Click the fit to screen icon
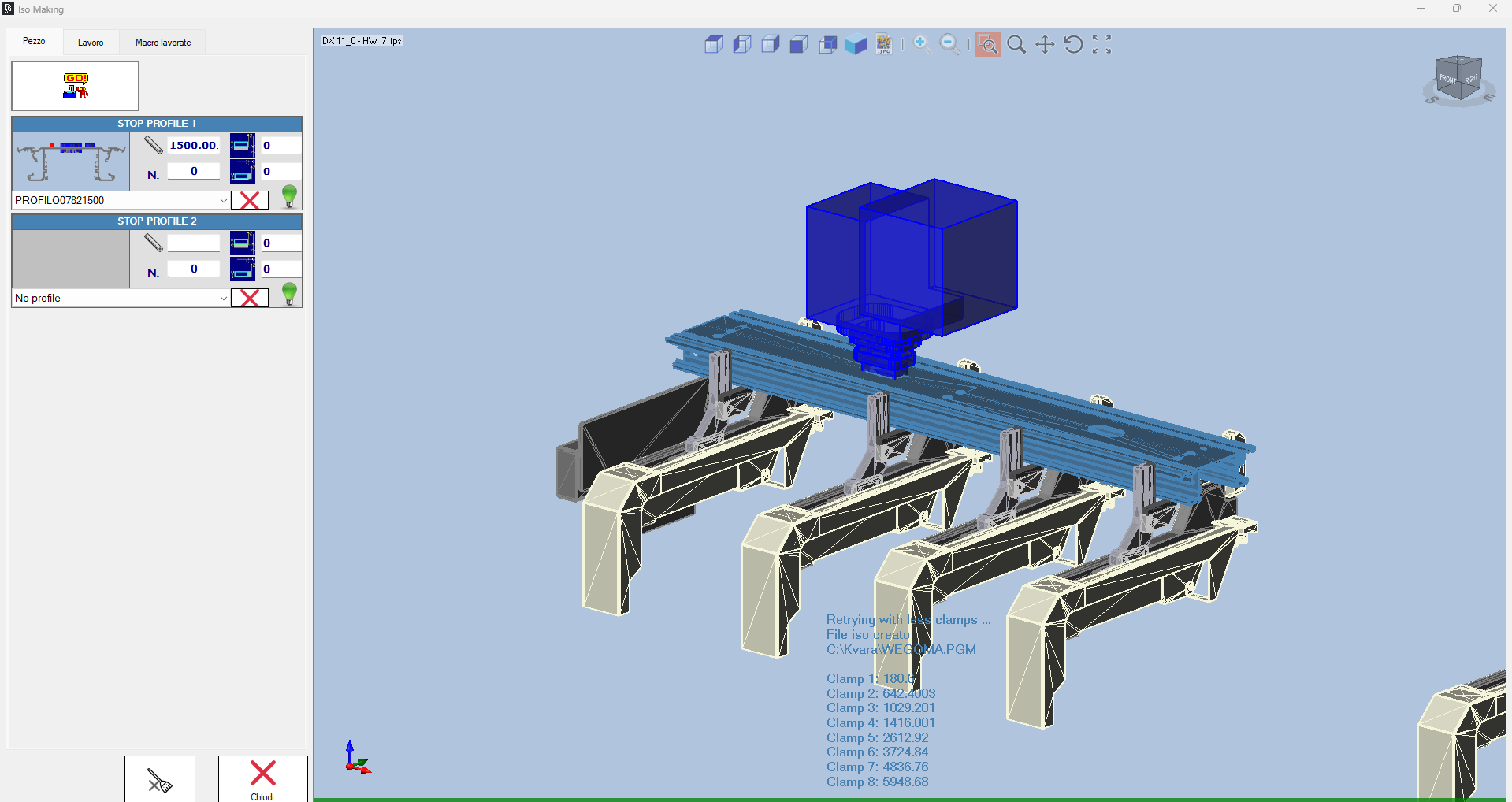This screenshot has width=1512, height=802. 1101,45
